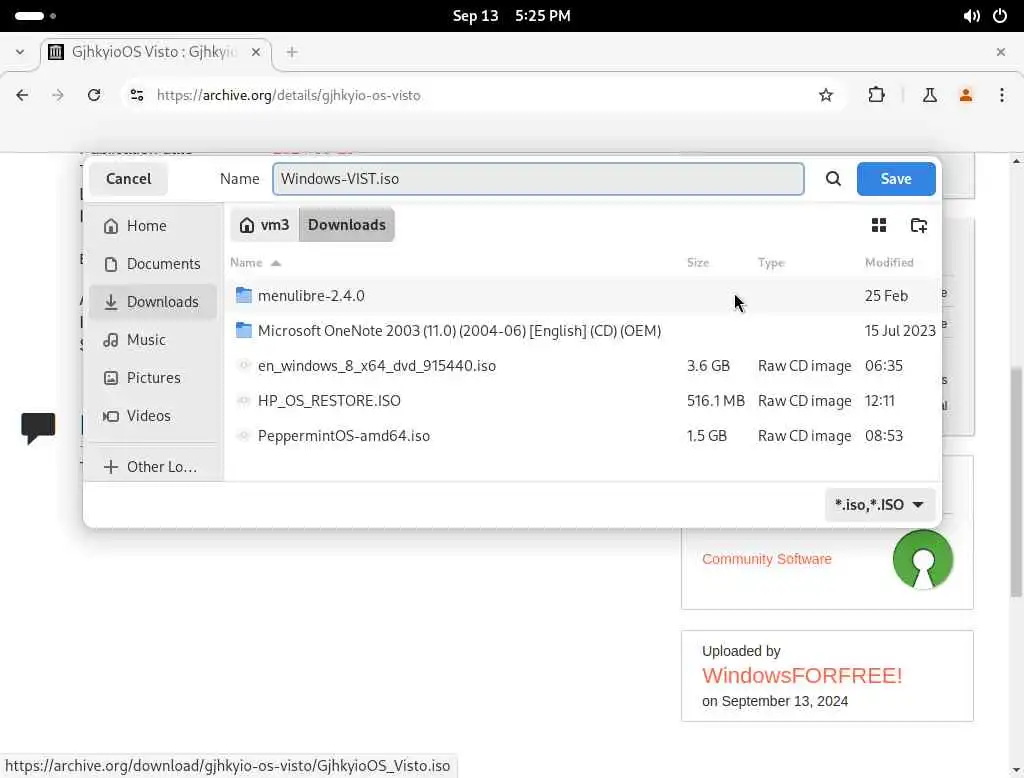The width and height of the screenshot is (1024, 778).
Task: Select the menulibre-2.4.0 folder
Action: coord(584,295)
